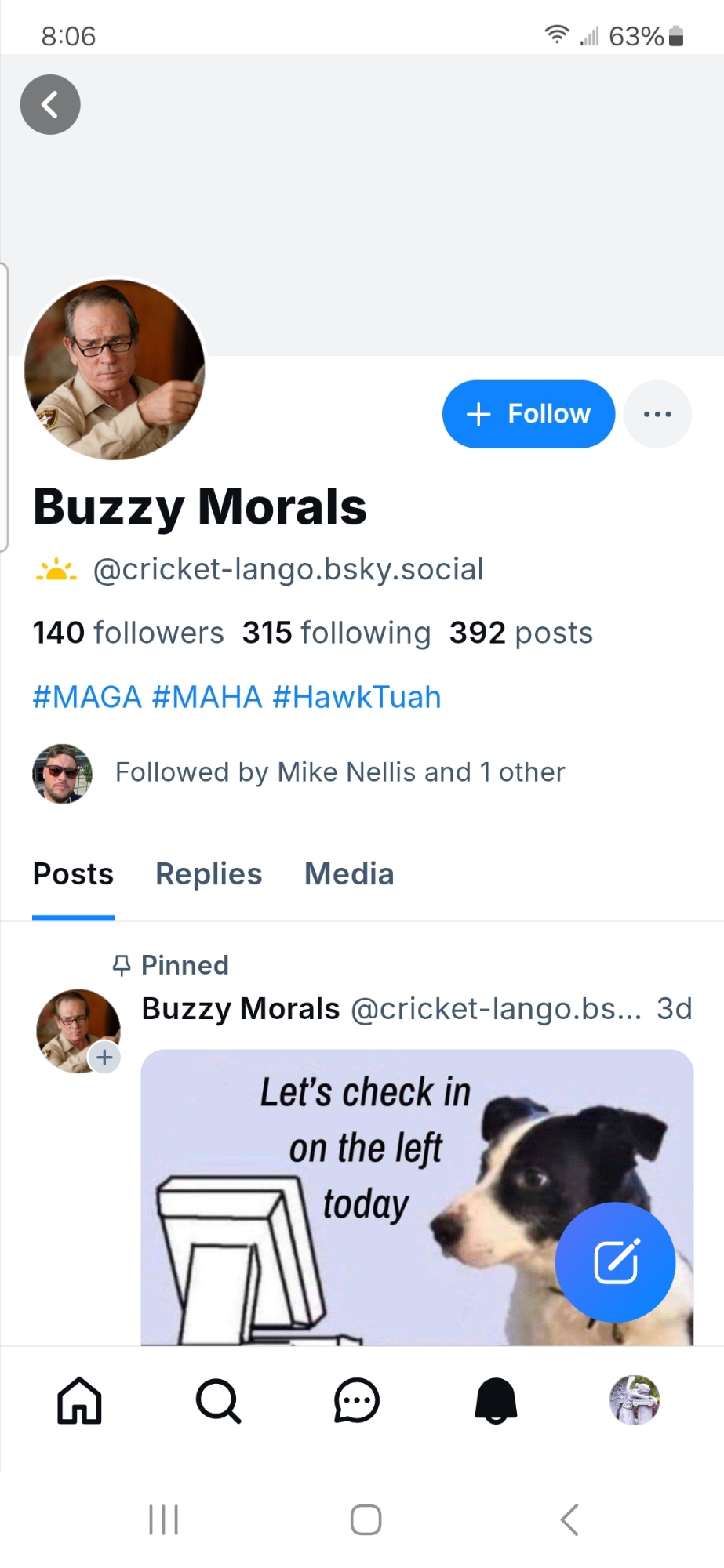The width and height of the screenshot is (724, 1568).
Task: View the 315 following list
Action: (x=337, y=633)
